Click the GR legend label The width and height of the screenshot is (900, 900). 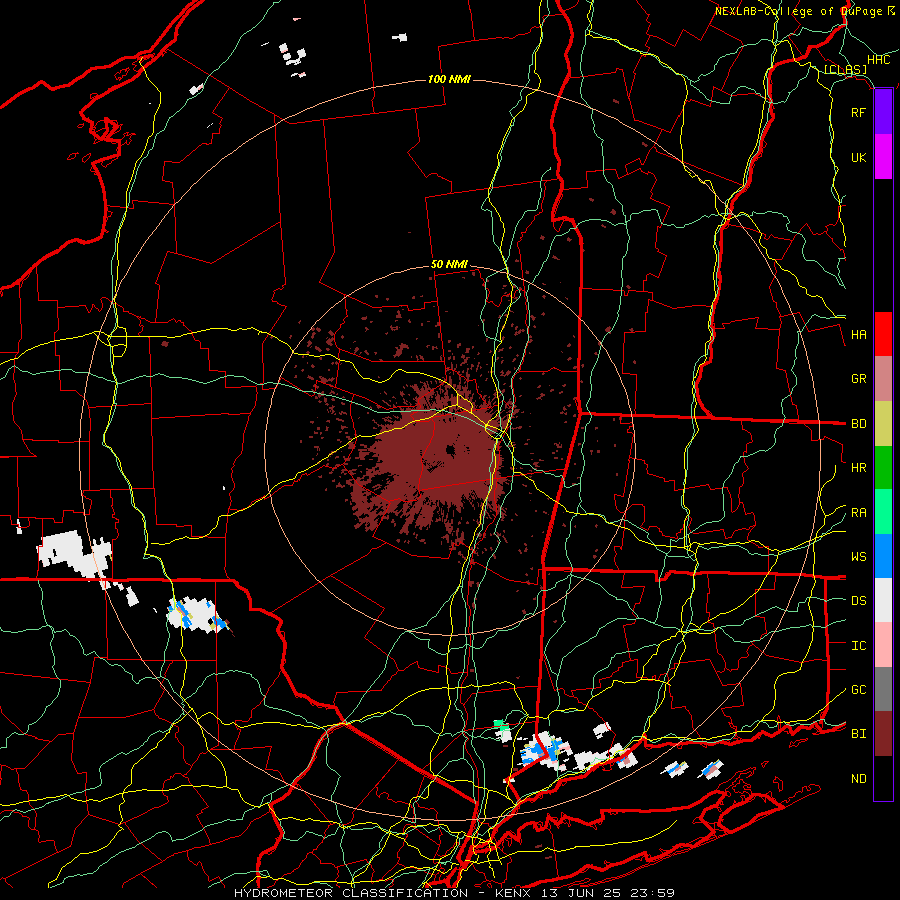(859, 379)
